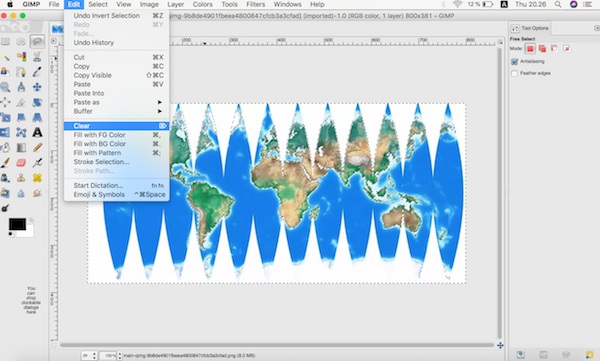
Task: Select the Blend gradient tool
Action: point(21,147)
